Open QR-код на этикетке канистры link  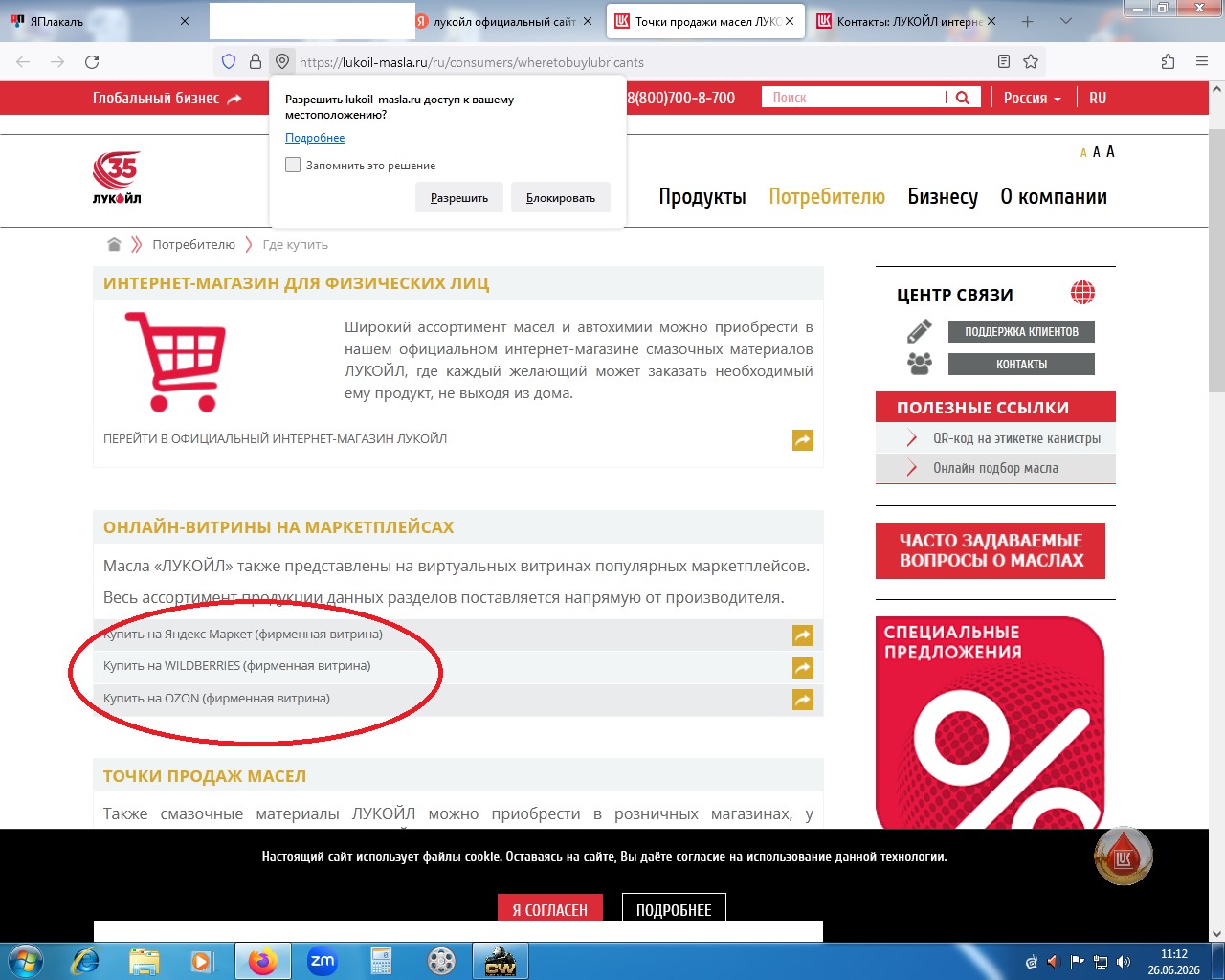1016,438
